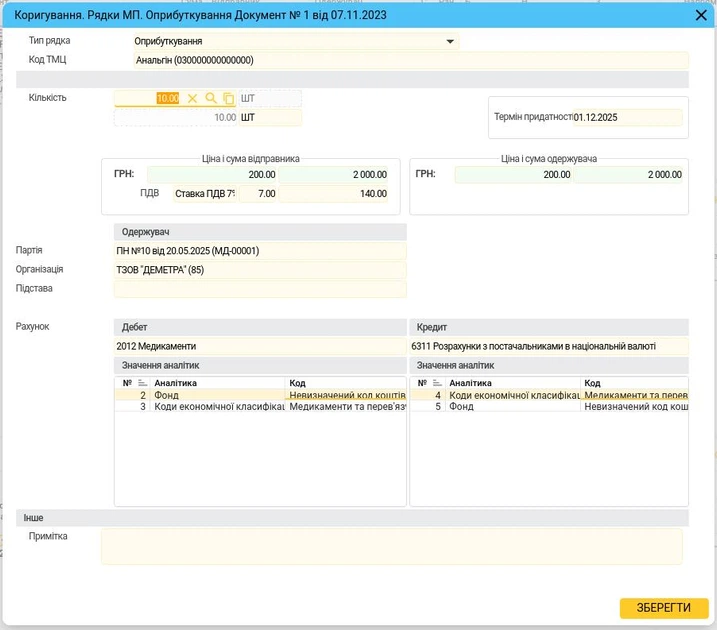
Task: Click sort icon in Кредит analytics table header
Action: (x=438, y=383)
